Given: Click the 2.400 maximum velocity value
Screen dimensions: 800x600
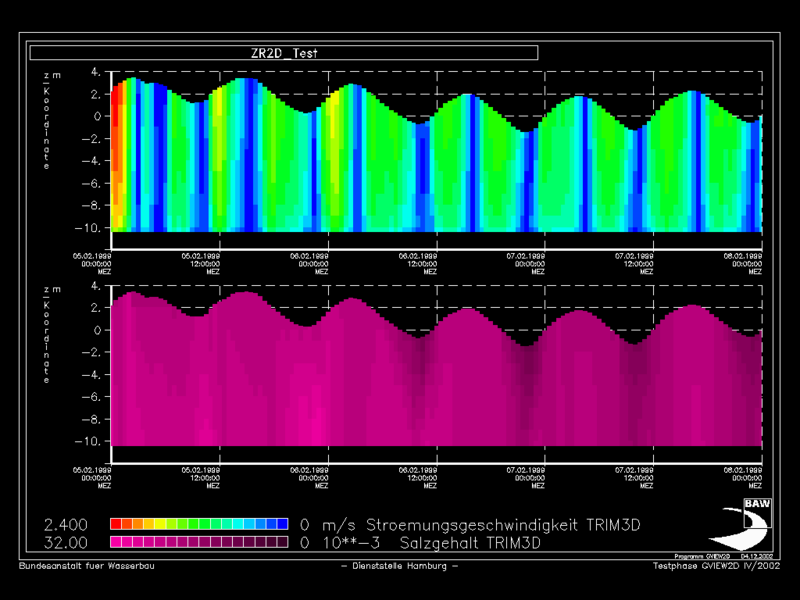Looking at the screenshot, I should click(x=66, y=524).
